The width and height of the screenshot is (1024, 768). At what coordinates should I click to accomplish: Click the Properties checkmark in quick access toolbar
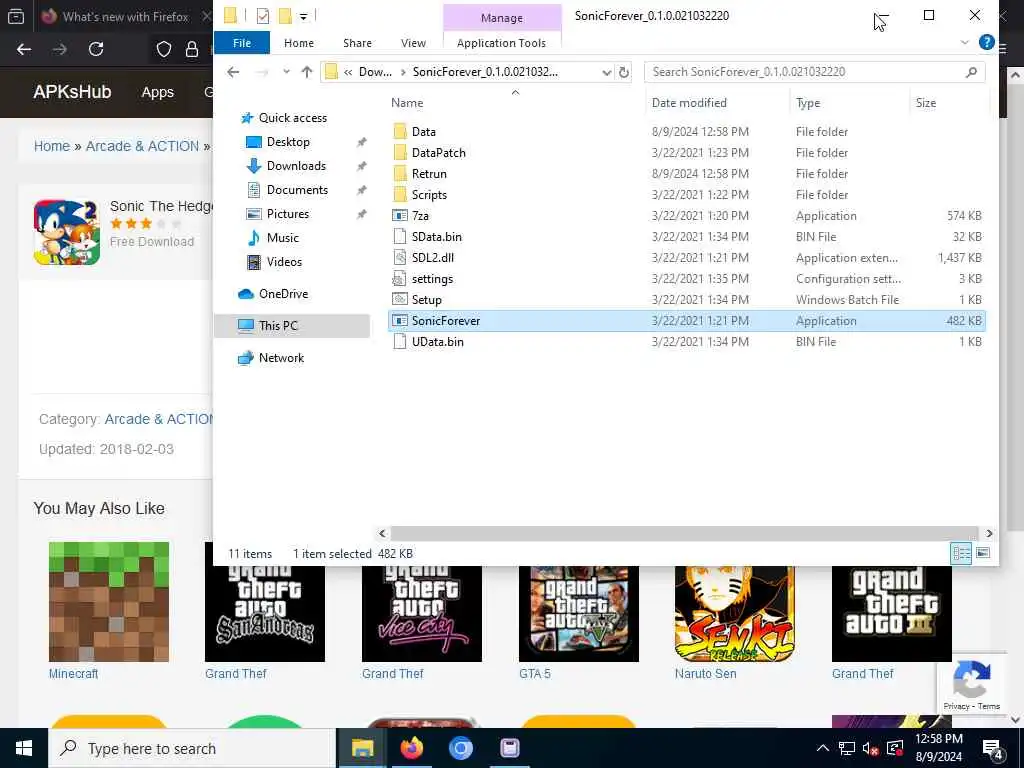pos(263,16)
